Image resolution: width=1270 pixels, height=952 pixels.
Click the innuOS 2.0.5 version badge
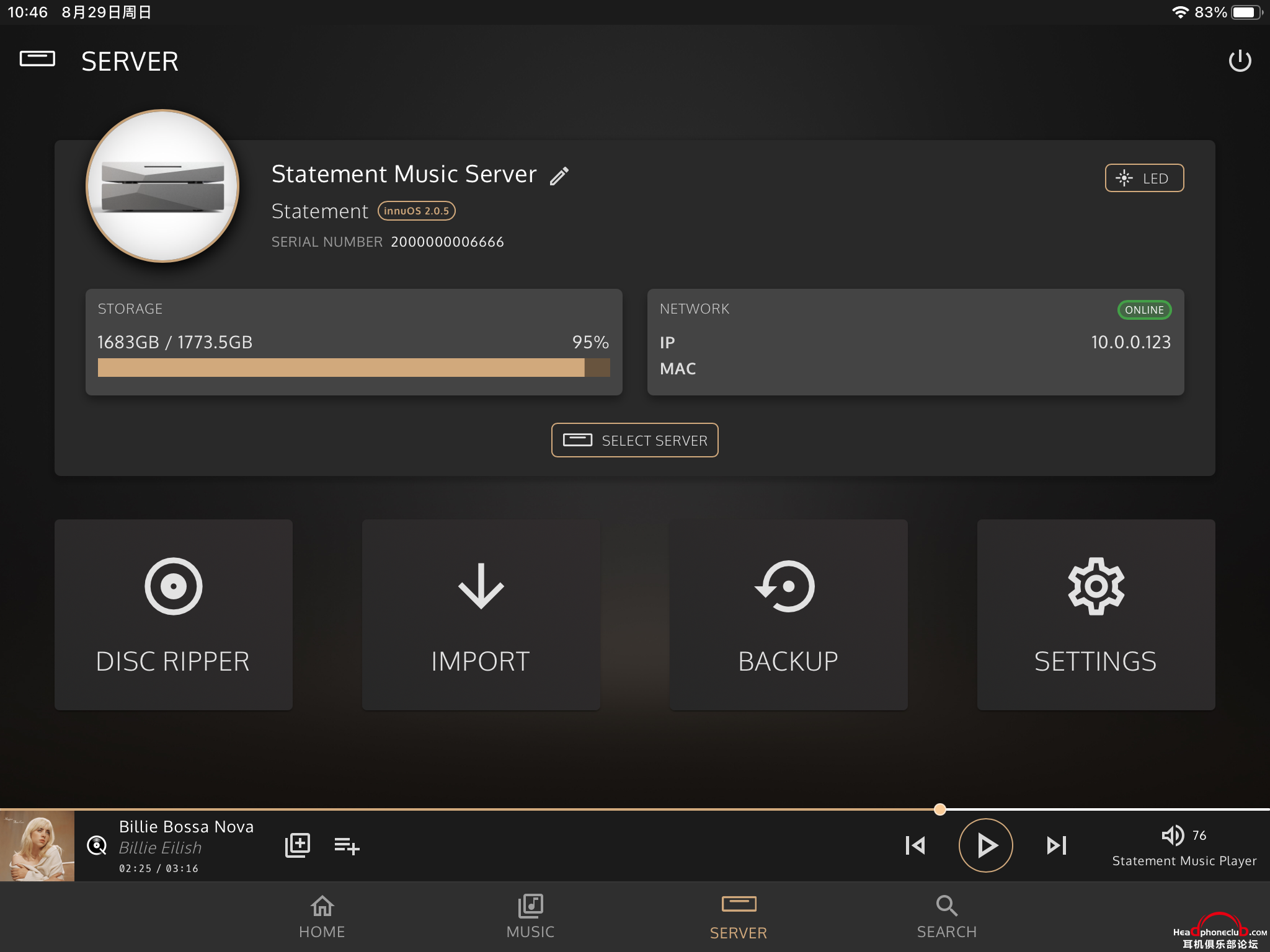417,211
